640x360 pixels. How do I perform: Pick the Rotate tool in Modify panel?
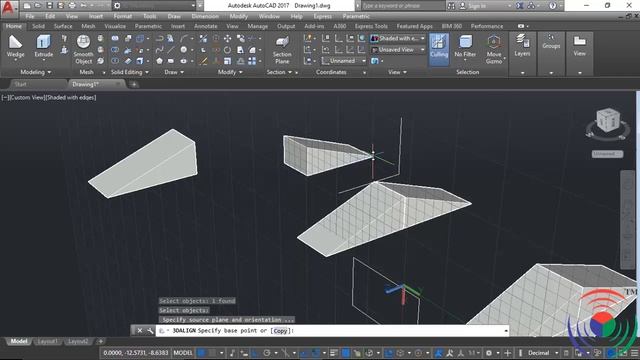[x=227, y=50]
